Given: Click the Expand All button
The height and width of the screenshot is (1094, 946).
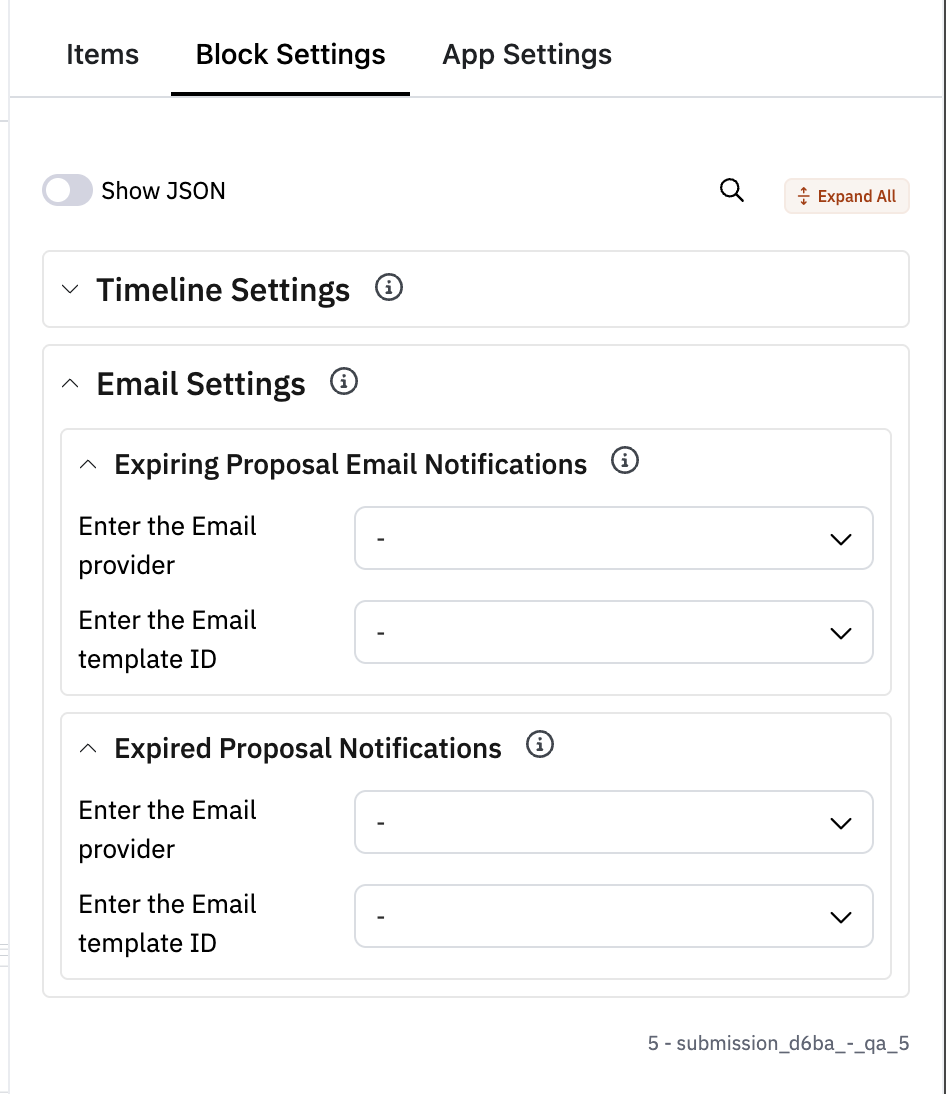Looking at the screenshot, I should click(x=846, y=197).
